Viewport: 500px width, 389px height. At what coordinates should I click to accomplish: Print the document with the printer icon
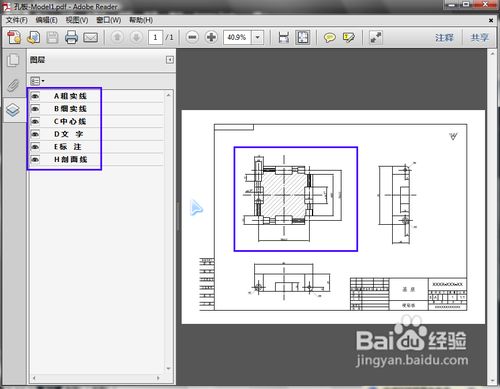(x=71, y=37)
